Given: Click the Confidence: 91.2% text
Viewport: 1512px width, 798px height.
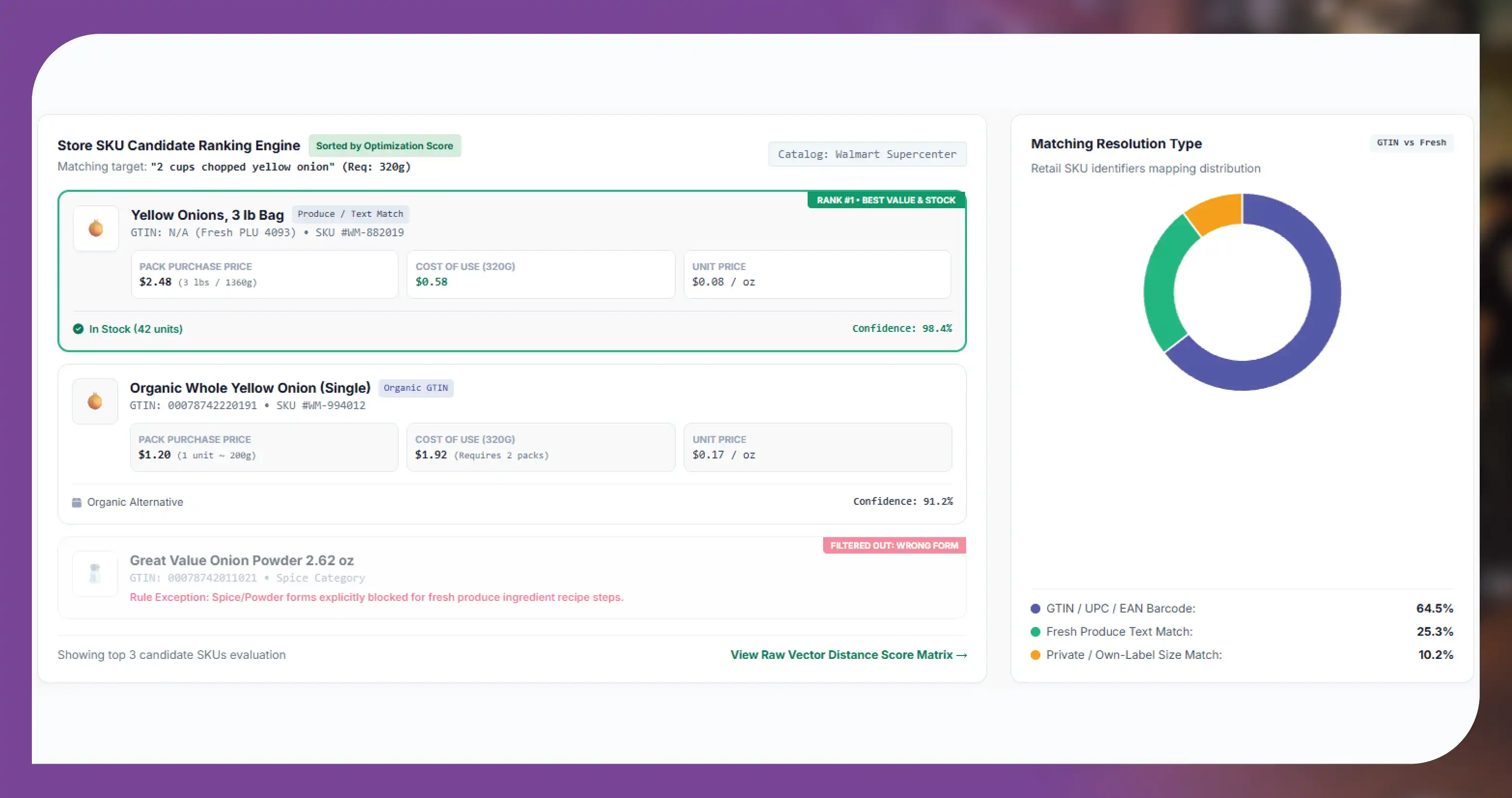Looking at the screenshot, I should pos(903,501).
